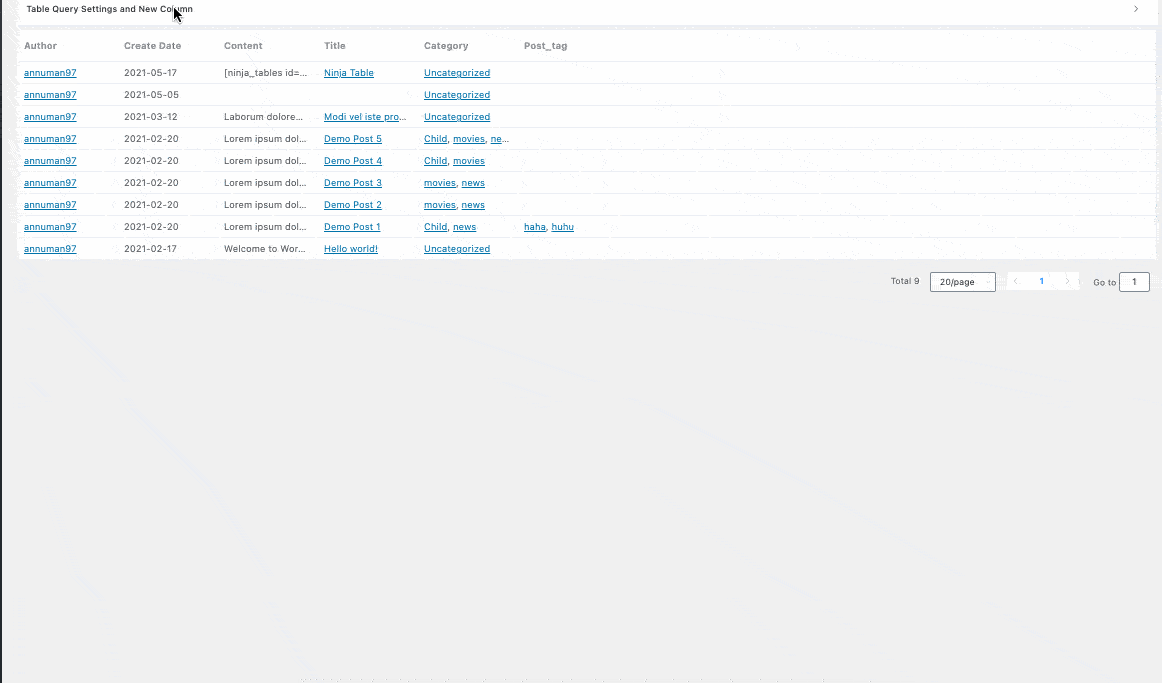
Task: Open the Ninja Table post link
Action: 348,73
